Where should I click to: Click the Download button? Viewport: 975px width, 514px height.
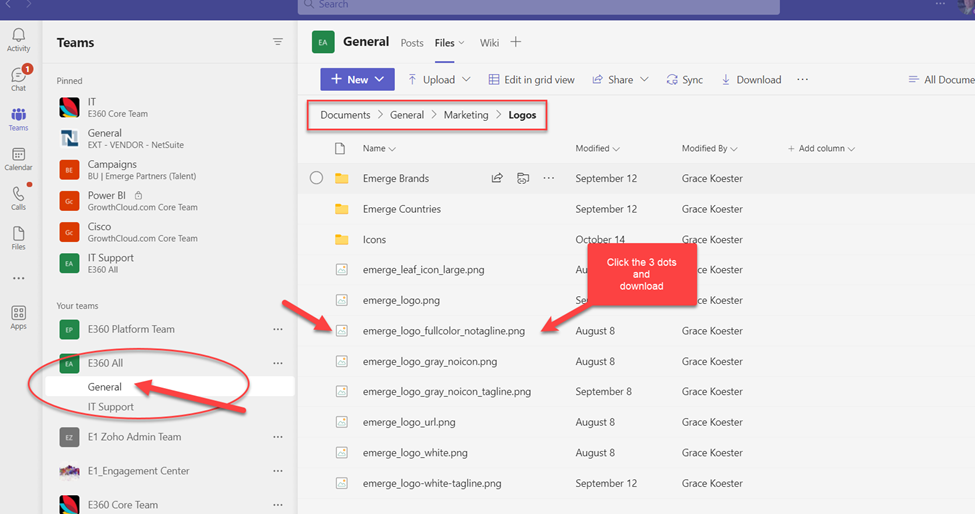point(751,80)
